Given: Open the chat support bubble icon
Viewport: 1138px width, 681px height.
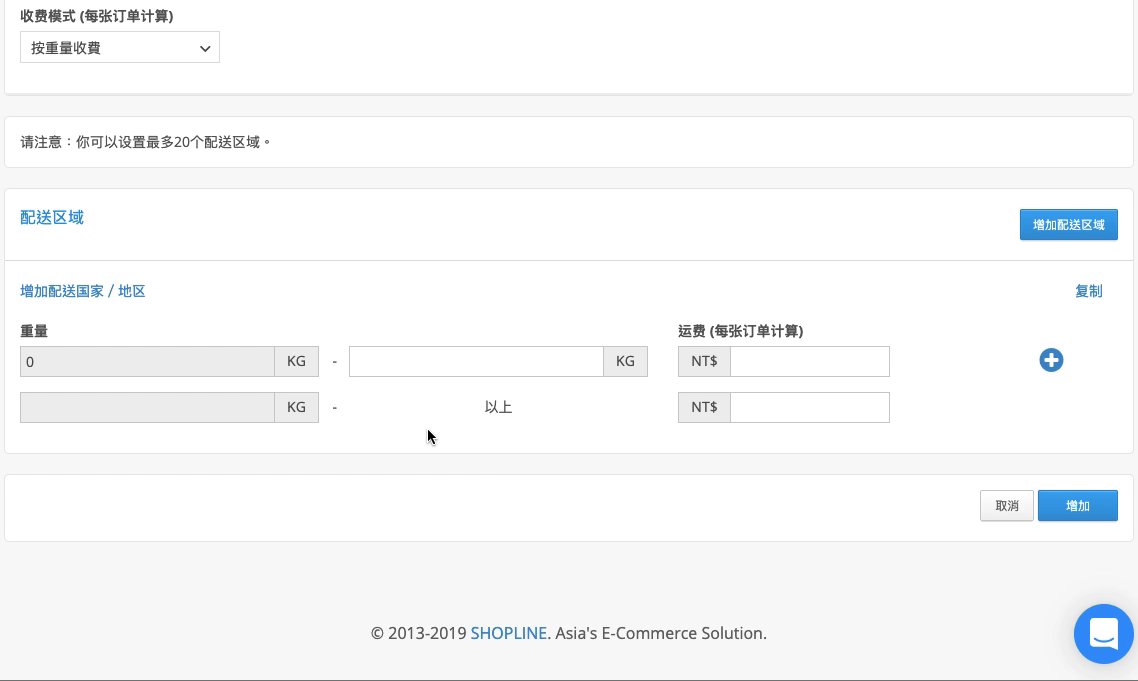Looking at the screenshot, I should coord(1104,634).
